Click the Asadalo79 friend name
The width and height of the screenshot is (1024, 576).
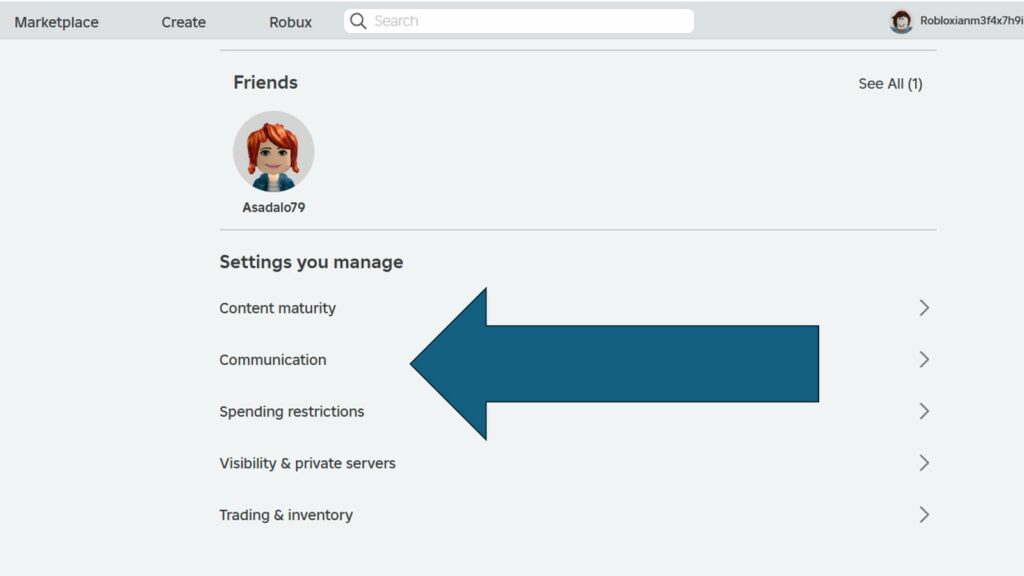(x=273, y=208)
